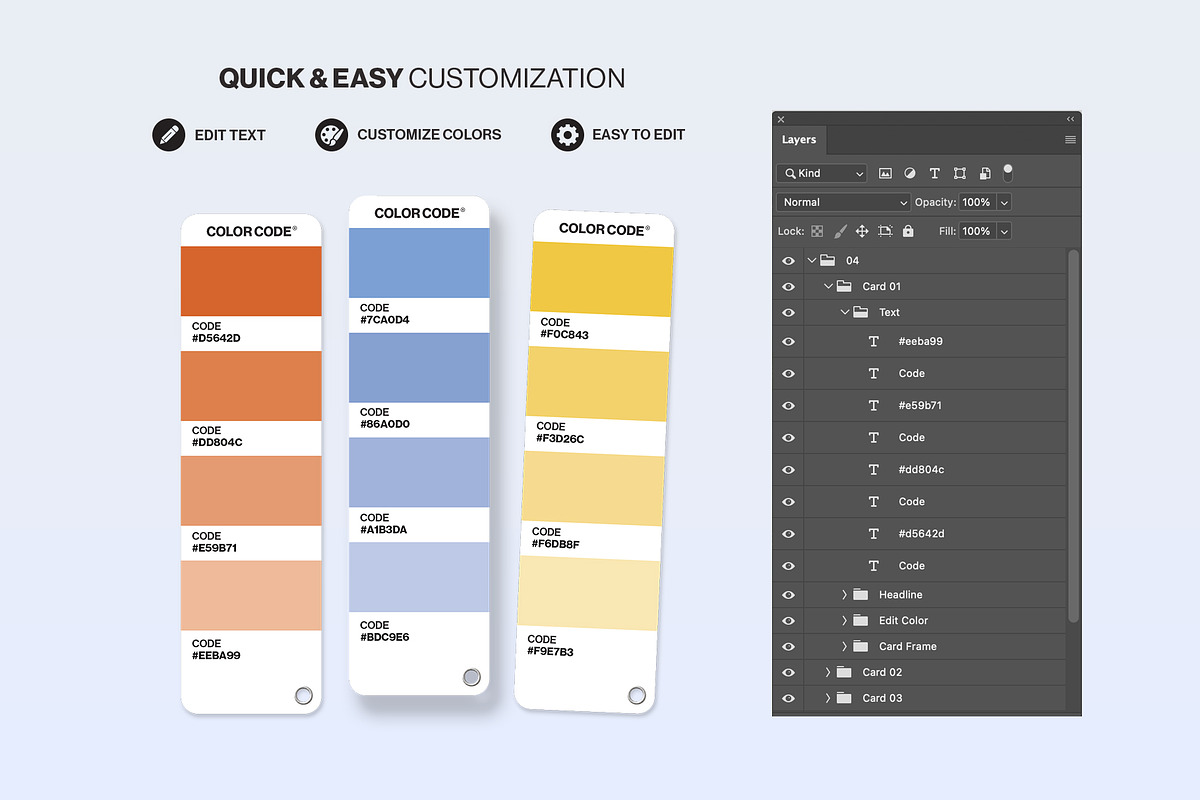Filter layers by type layers icon
This screenshot has width=1200, height=800.
click(x=935, y=173)
